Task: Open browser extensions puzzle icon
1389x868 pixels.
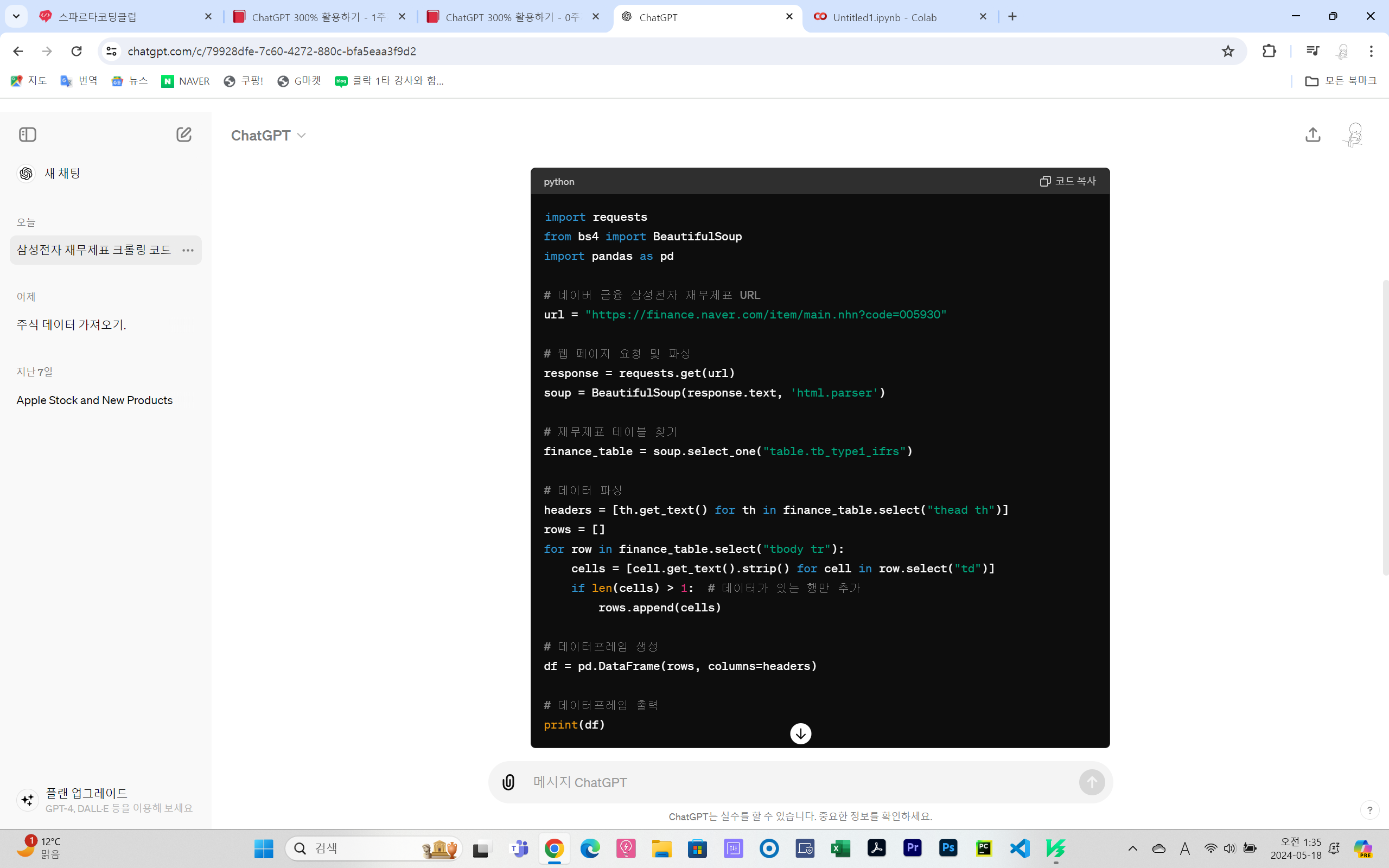Action: (x=1269, y=51)
